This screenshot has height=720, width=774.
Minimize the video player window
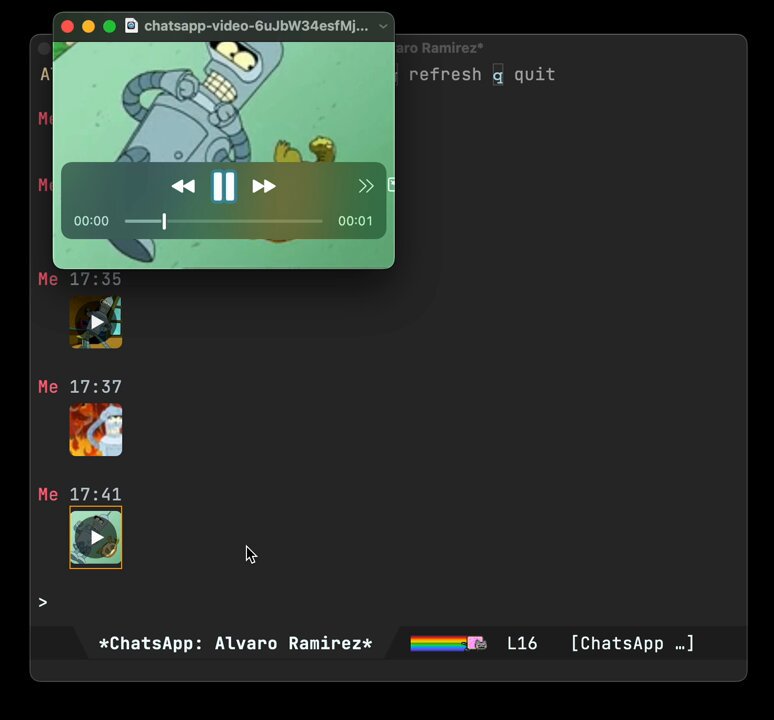coord(88,26)
